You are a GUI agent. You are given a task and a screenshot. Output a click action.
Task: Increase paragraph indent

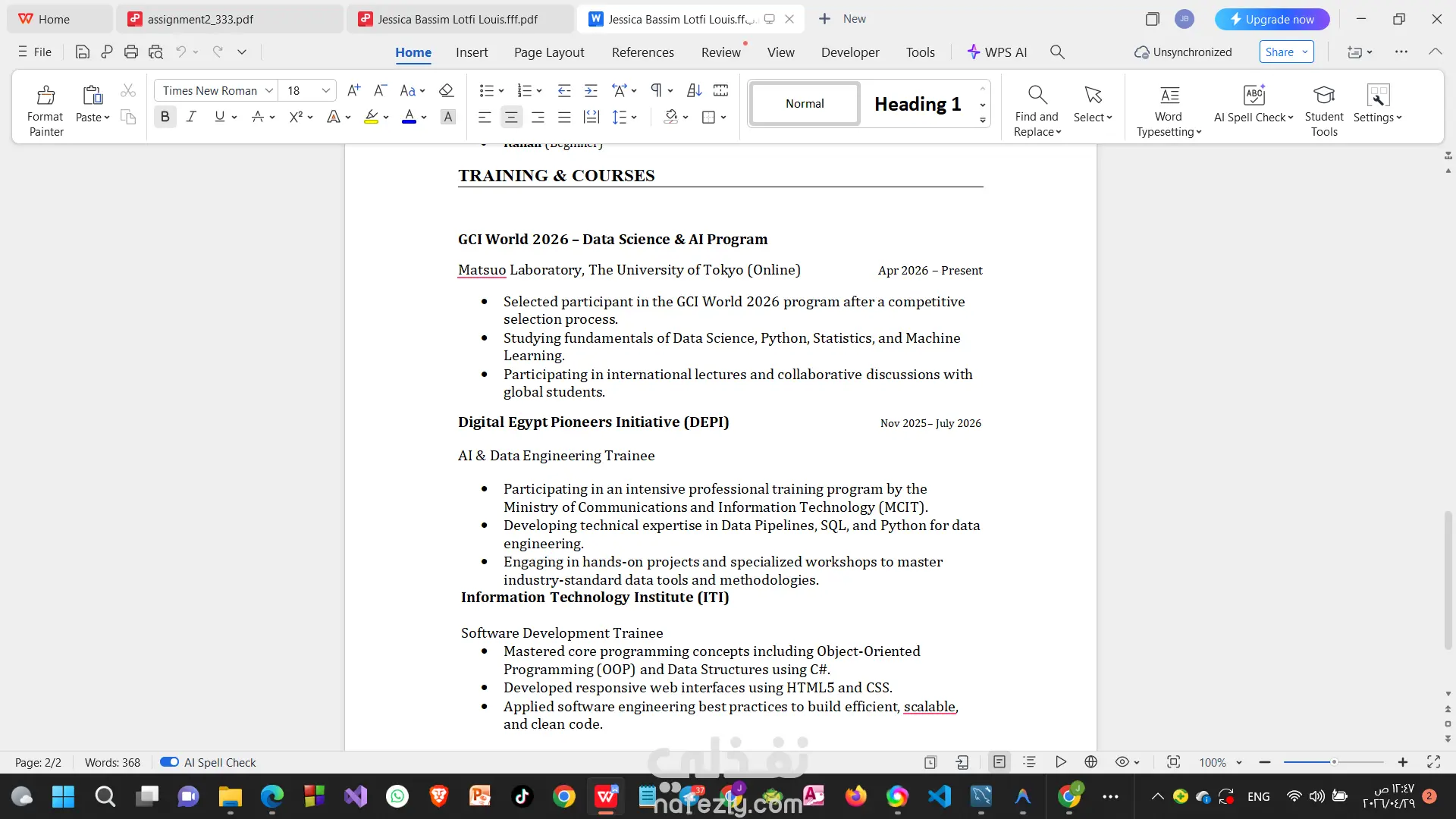(x=591, y=91)
